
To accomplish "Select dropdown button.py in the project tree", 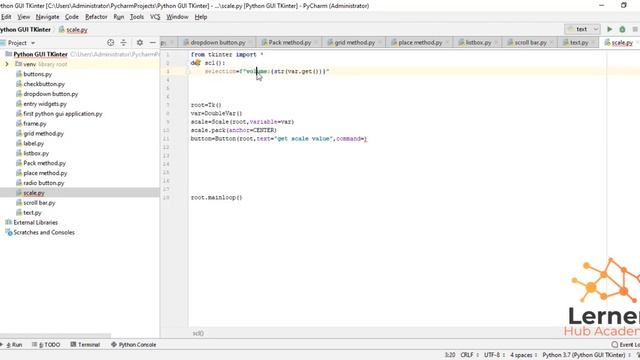I will click(x=51, y=94).
